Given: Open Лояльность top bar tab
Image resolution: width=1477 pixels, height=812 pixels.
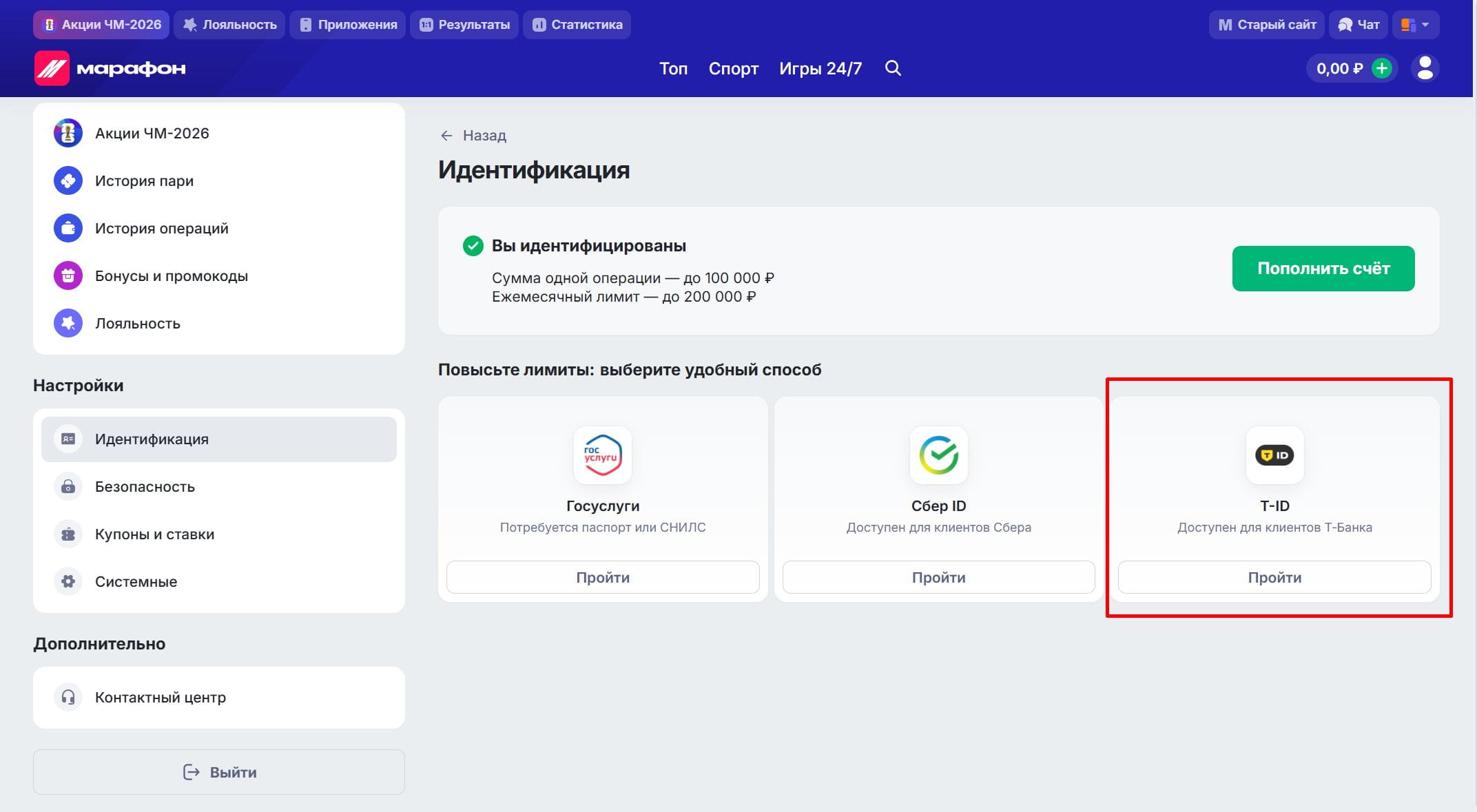Looking at the screenshot, I should coord(229,25).
